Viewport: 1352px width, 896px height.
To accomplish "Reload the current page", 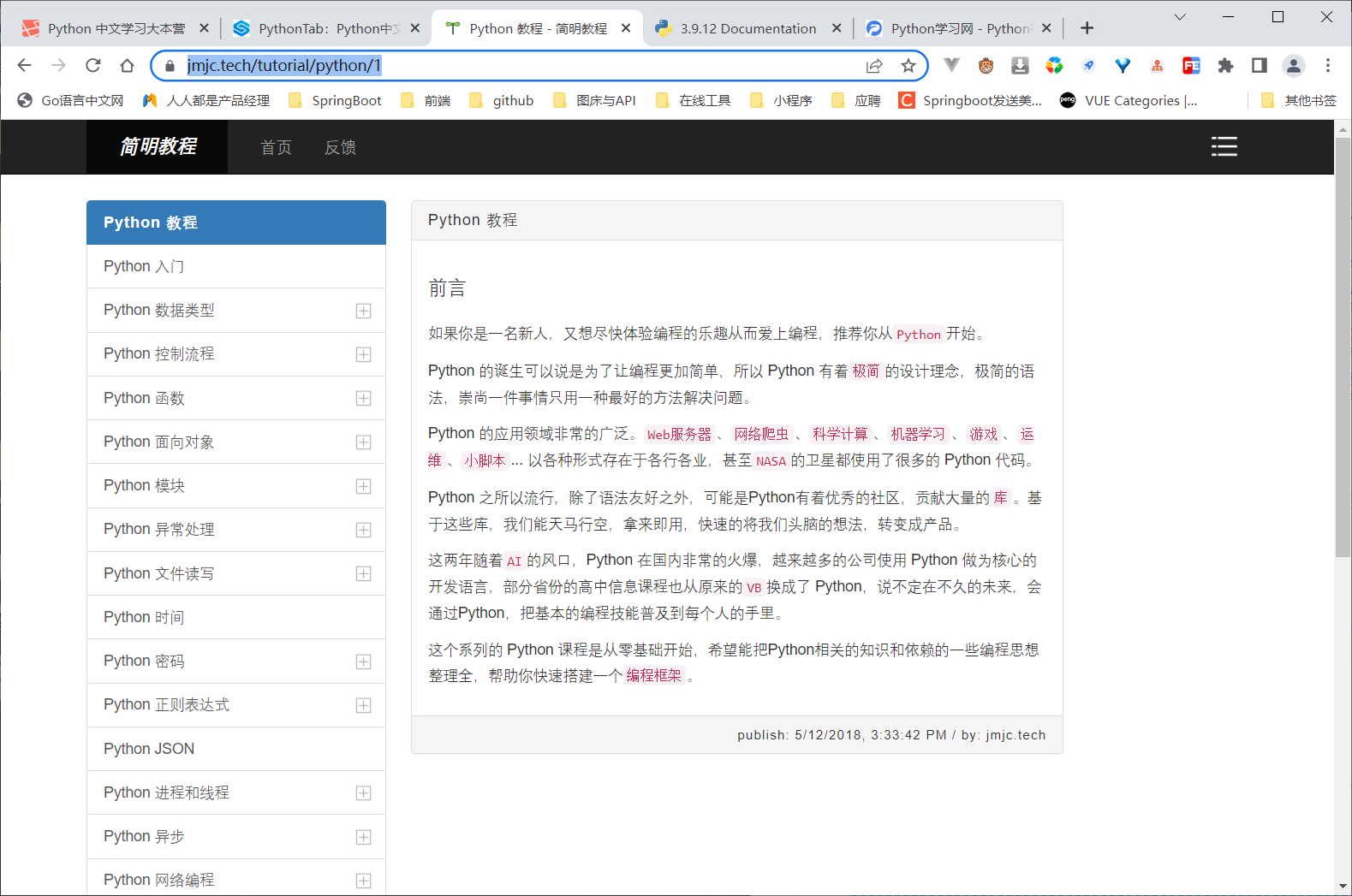I will click(92, 65).
